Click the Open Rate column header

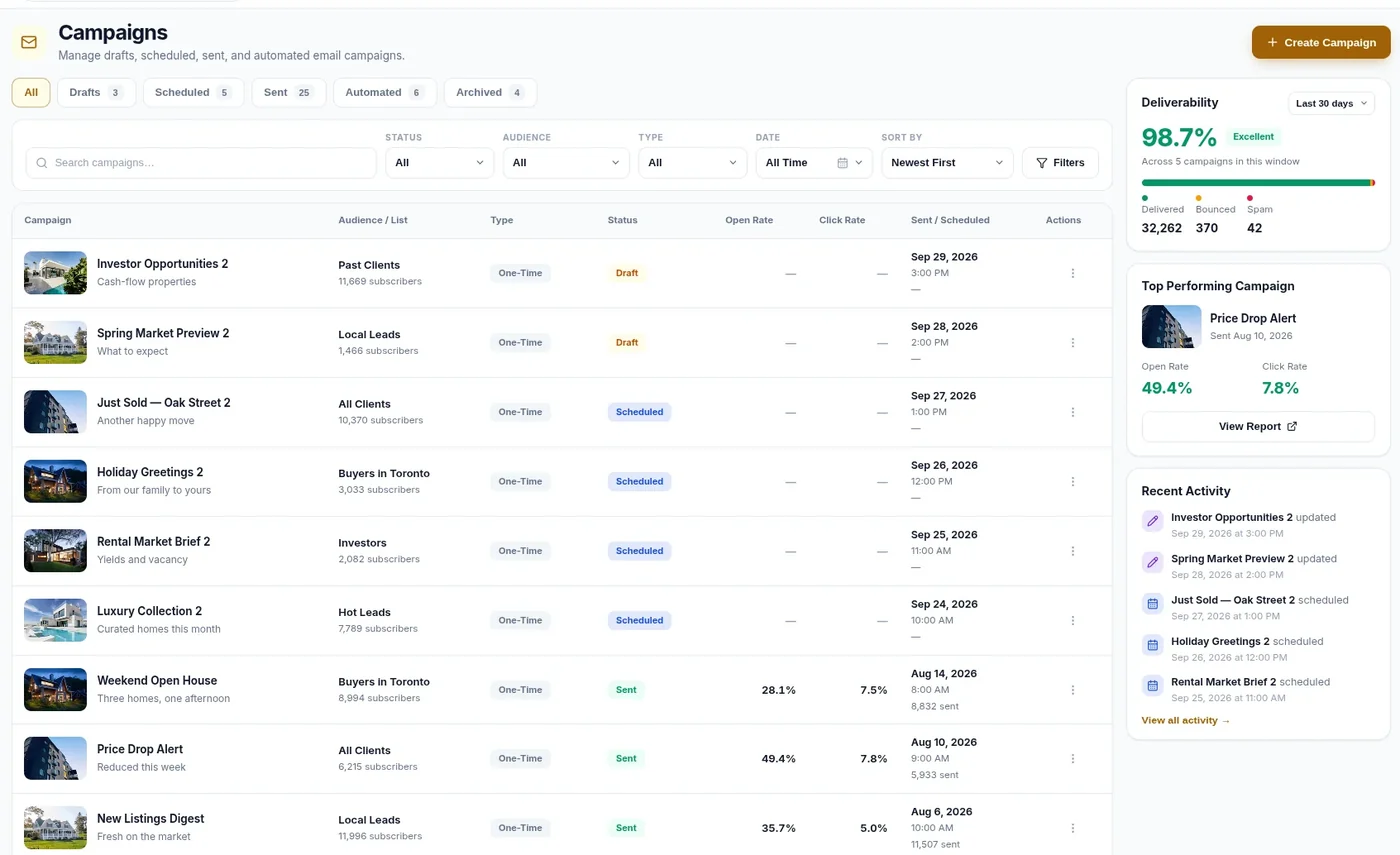749,220
